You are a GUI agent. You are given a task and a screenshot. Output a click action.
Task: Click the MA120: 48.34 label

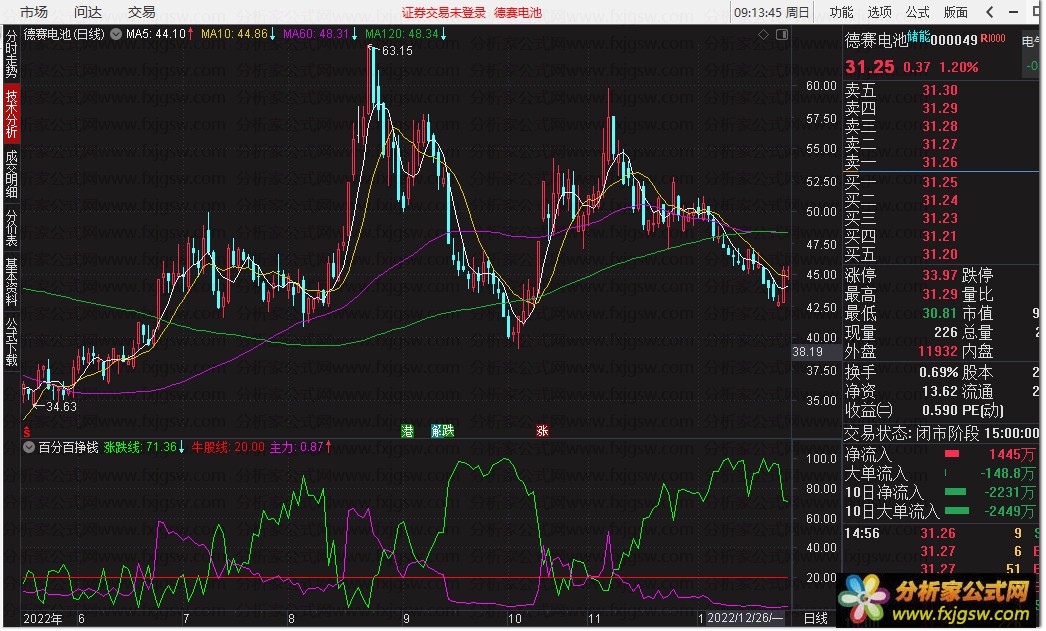click(406, 33)
